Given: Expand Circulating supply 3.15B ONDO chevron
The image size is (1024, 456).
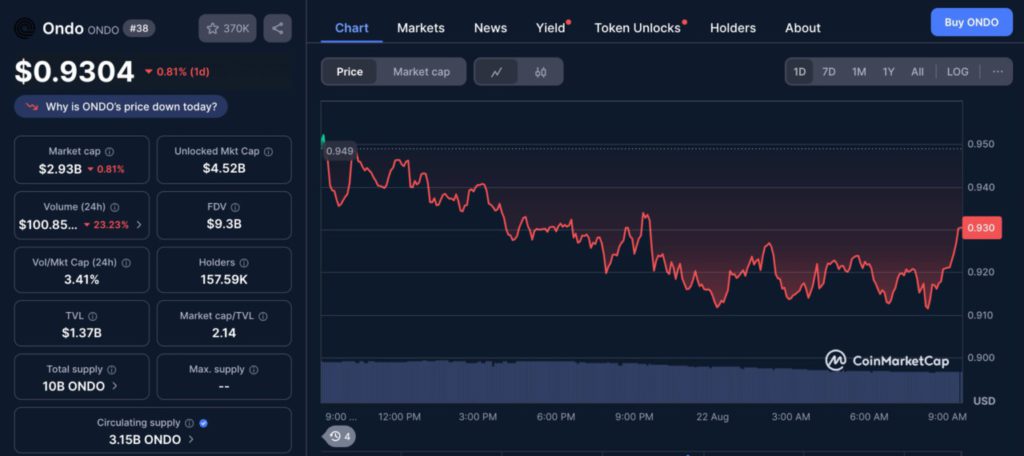Looking at the screenshot, I should (191, 439).
